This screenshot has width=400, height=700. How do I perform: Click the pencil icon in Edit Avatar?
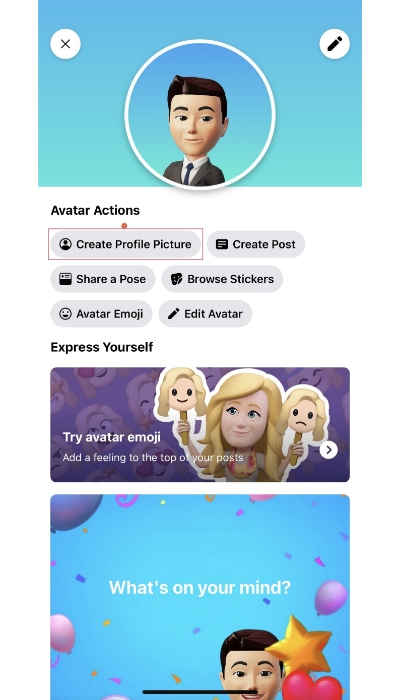[x=174, y=314]
